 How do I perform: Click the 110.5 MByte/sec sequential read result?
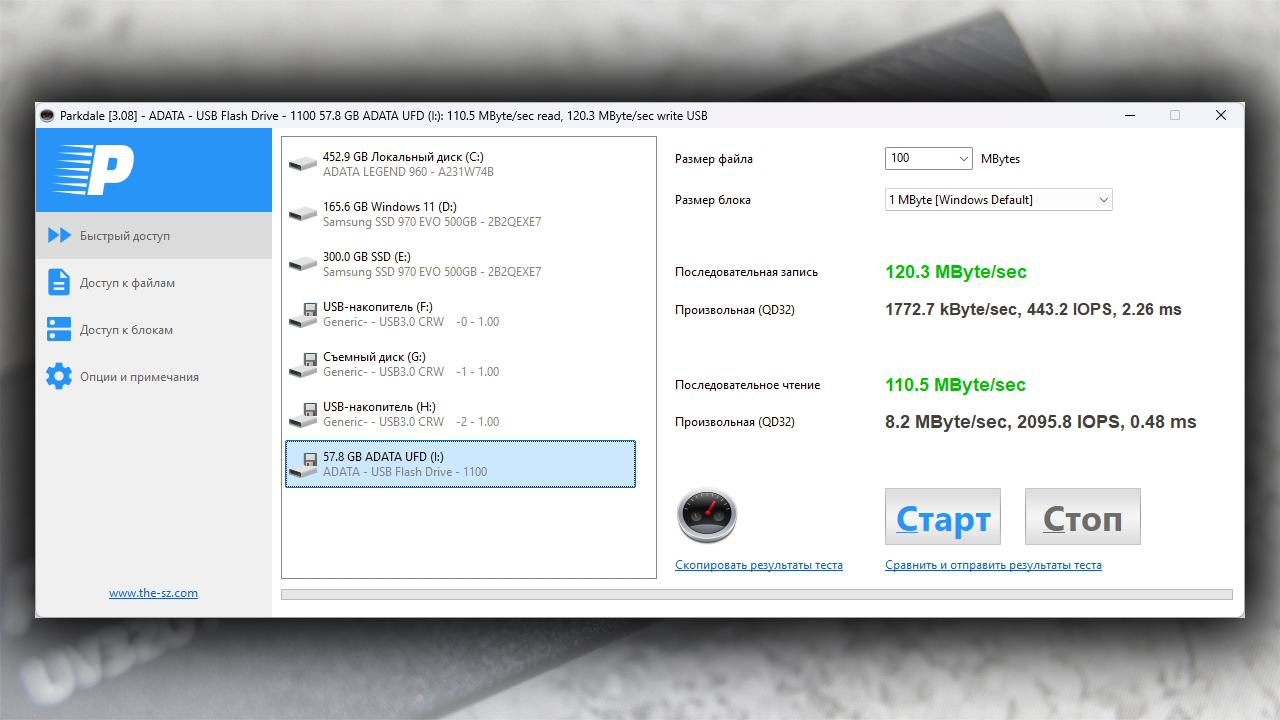(956, 385)
